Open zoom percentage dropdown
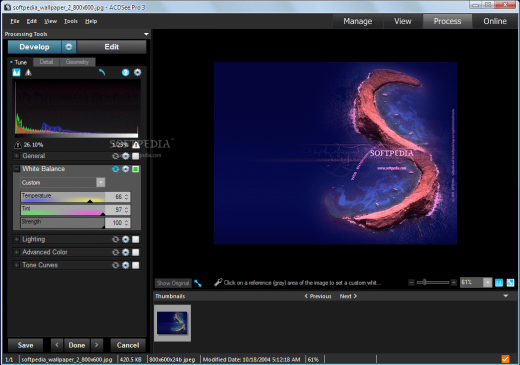This screenshot has height=365, width=520. click(x=487, y=283)
